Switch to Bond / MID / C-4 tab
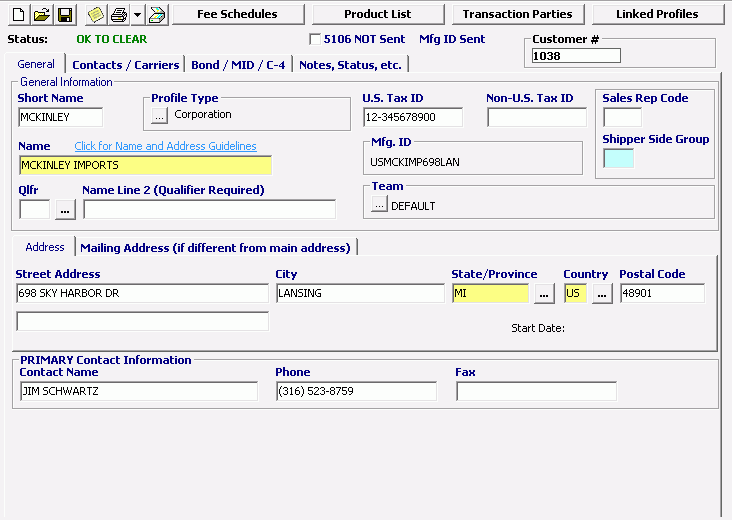Viewport: 732px width, 520px height. pyautogui.click(x=238, y=65)
